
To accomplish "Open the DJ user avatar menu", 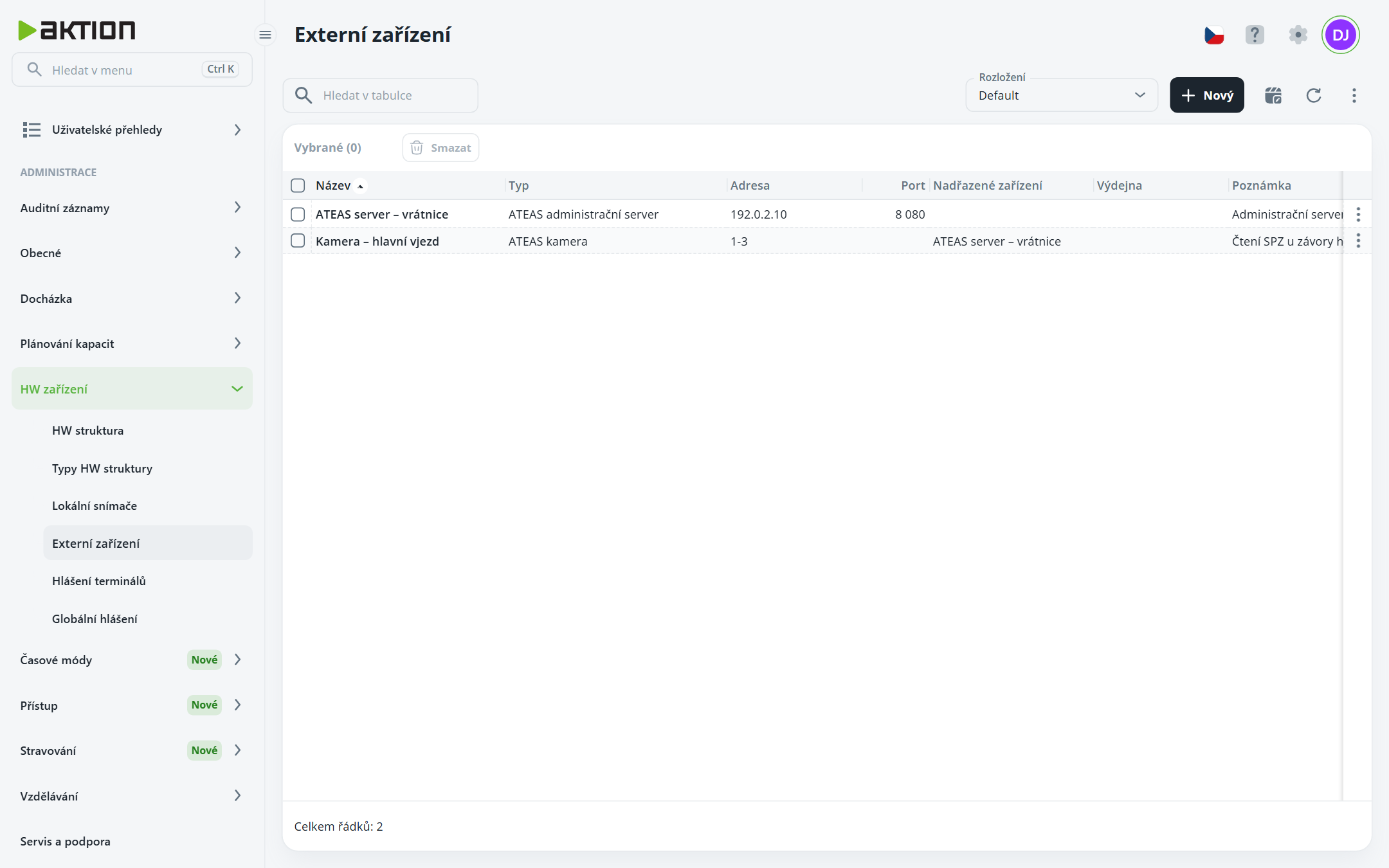I will tap(1341, 35).
